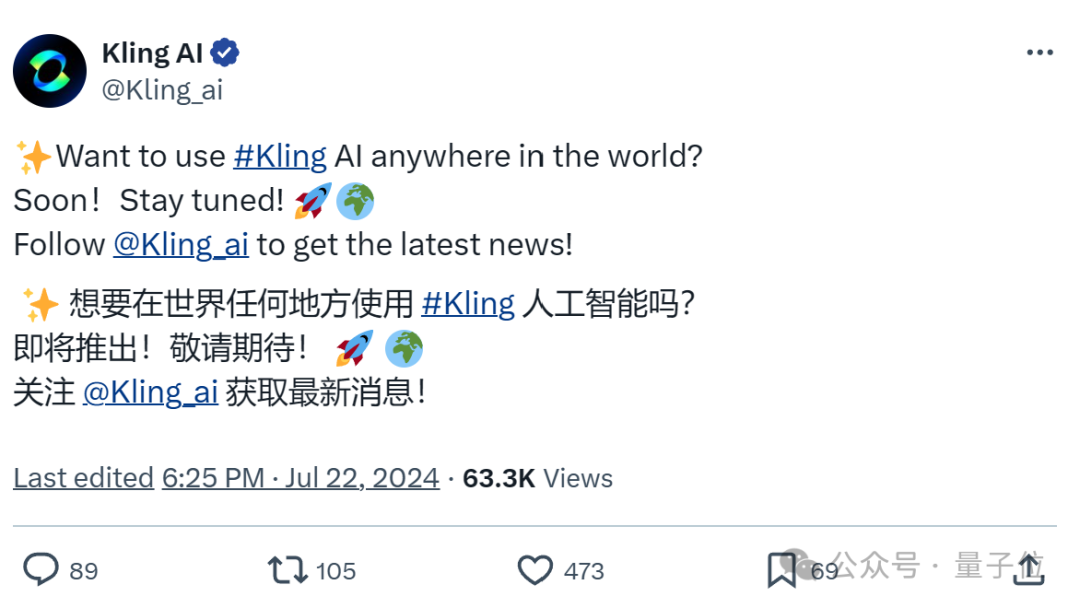Open the #Kling hashtag in English text

tap(280, 156)
